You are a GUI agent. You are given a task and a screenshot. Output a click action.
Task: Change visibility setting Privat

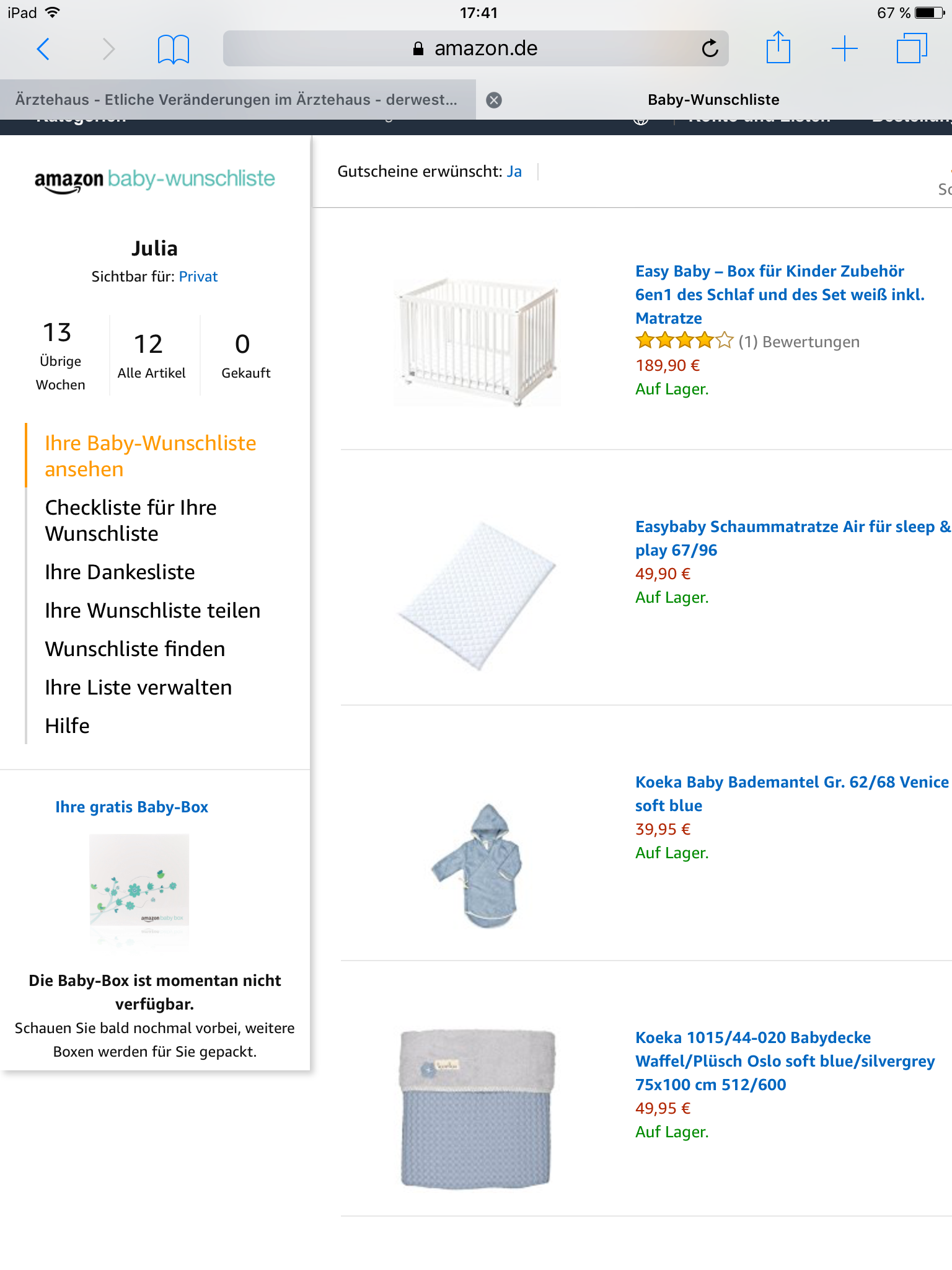[198, 277]
